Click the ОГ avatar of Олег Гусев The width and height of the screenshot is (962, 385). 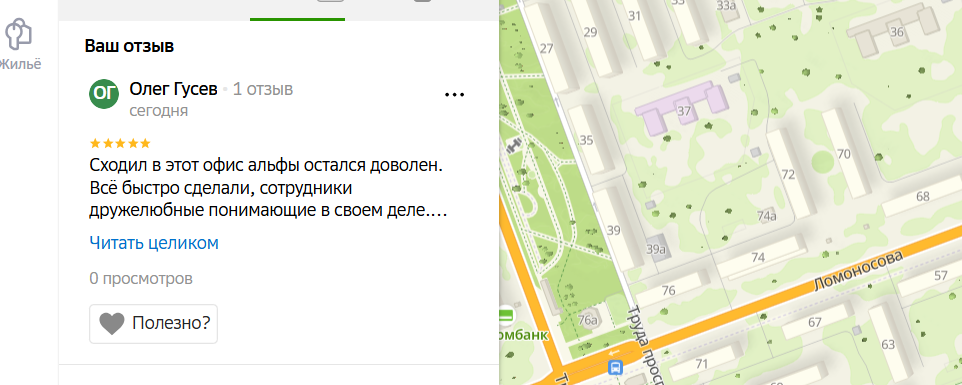104,93
